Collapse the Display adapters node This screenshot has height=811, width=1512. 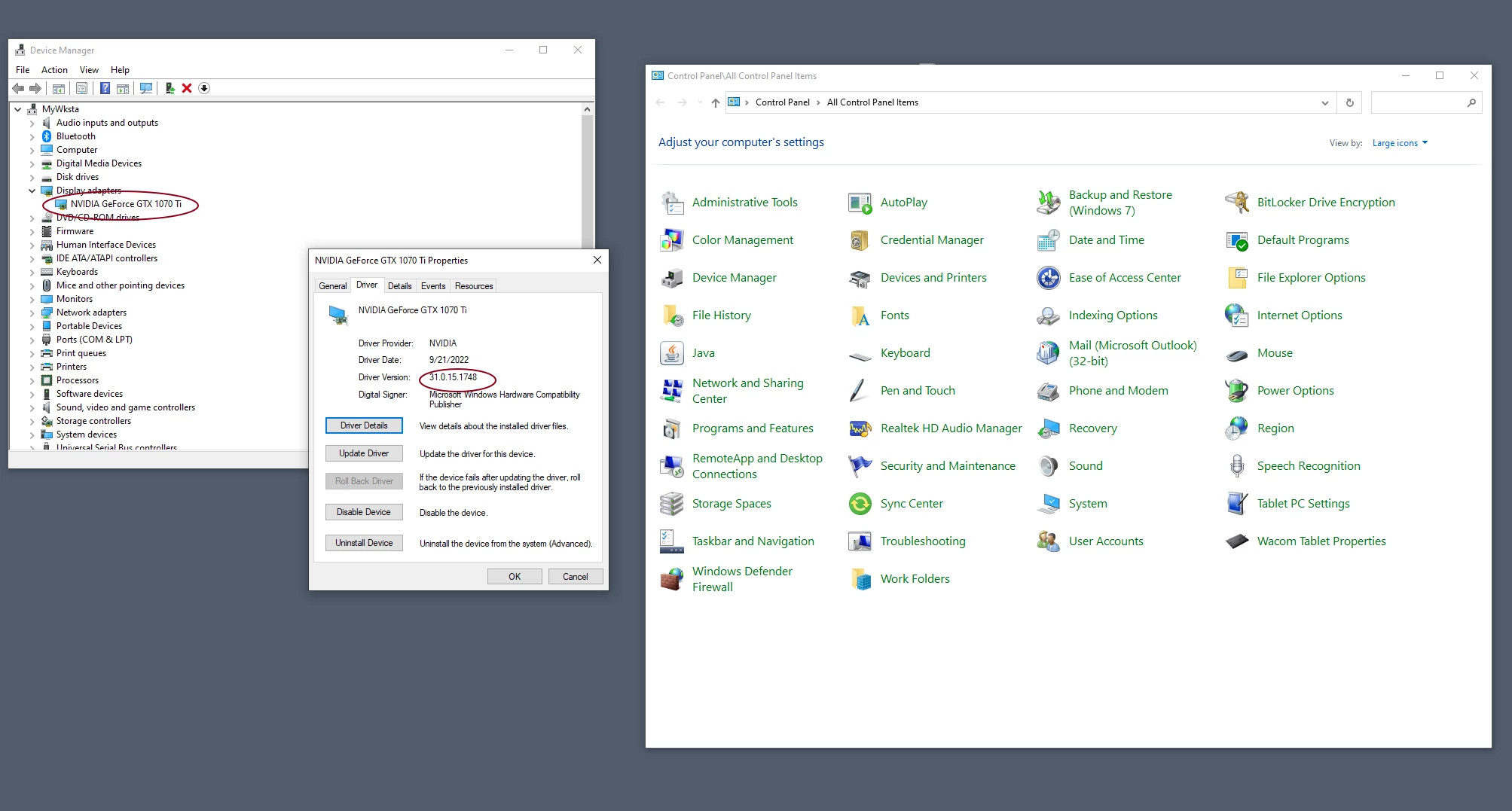[x=32, y=191]
